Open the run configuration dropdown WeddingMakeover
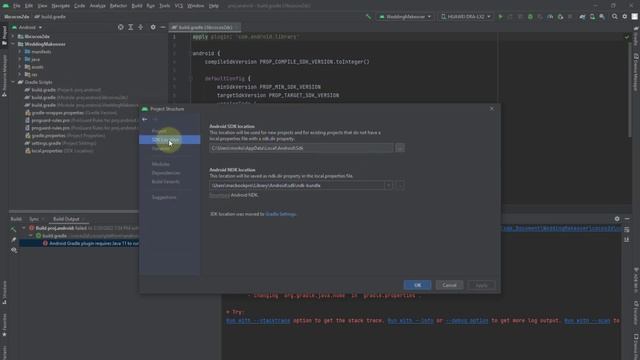 405,17
